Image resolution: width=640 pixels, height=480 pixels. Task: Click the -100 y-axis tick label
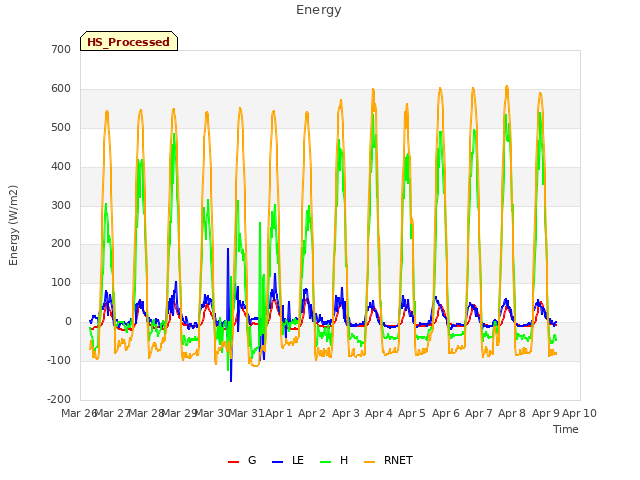tap(59, 360)
